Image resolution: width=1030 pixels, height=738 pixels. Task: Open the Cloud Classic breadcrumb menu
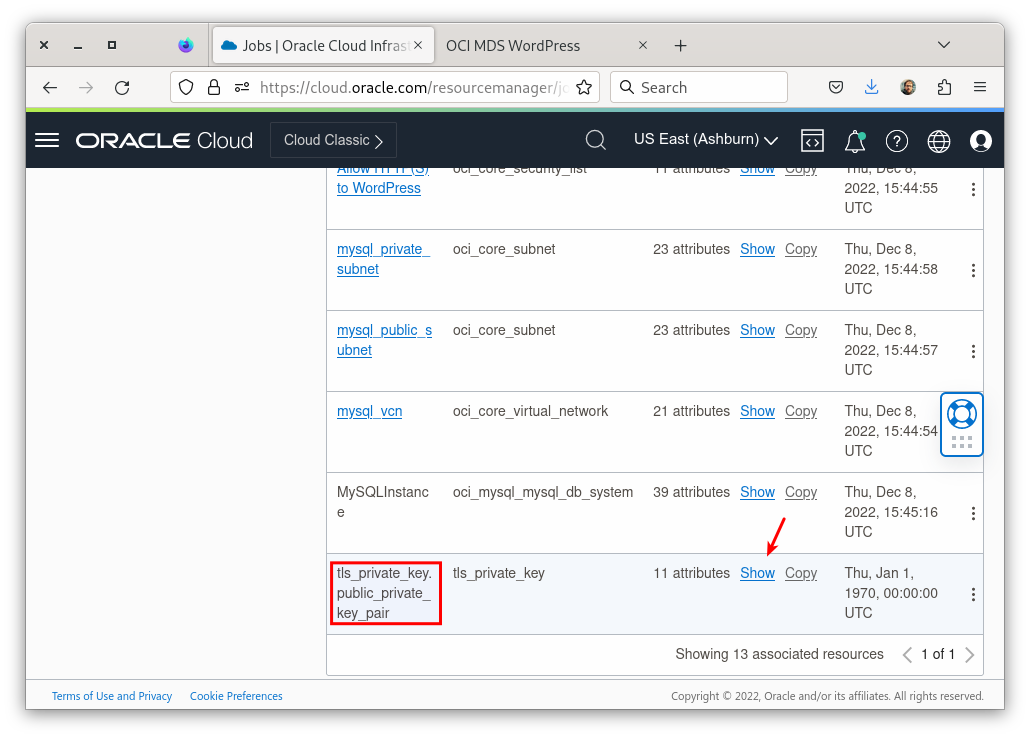[333, 139]
